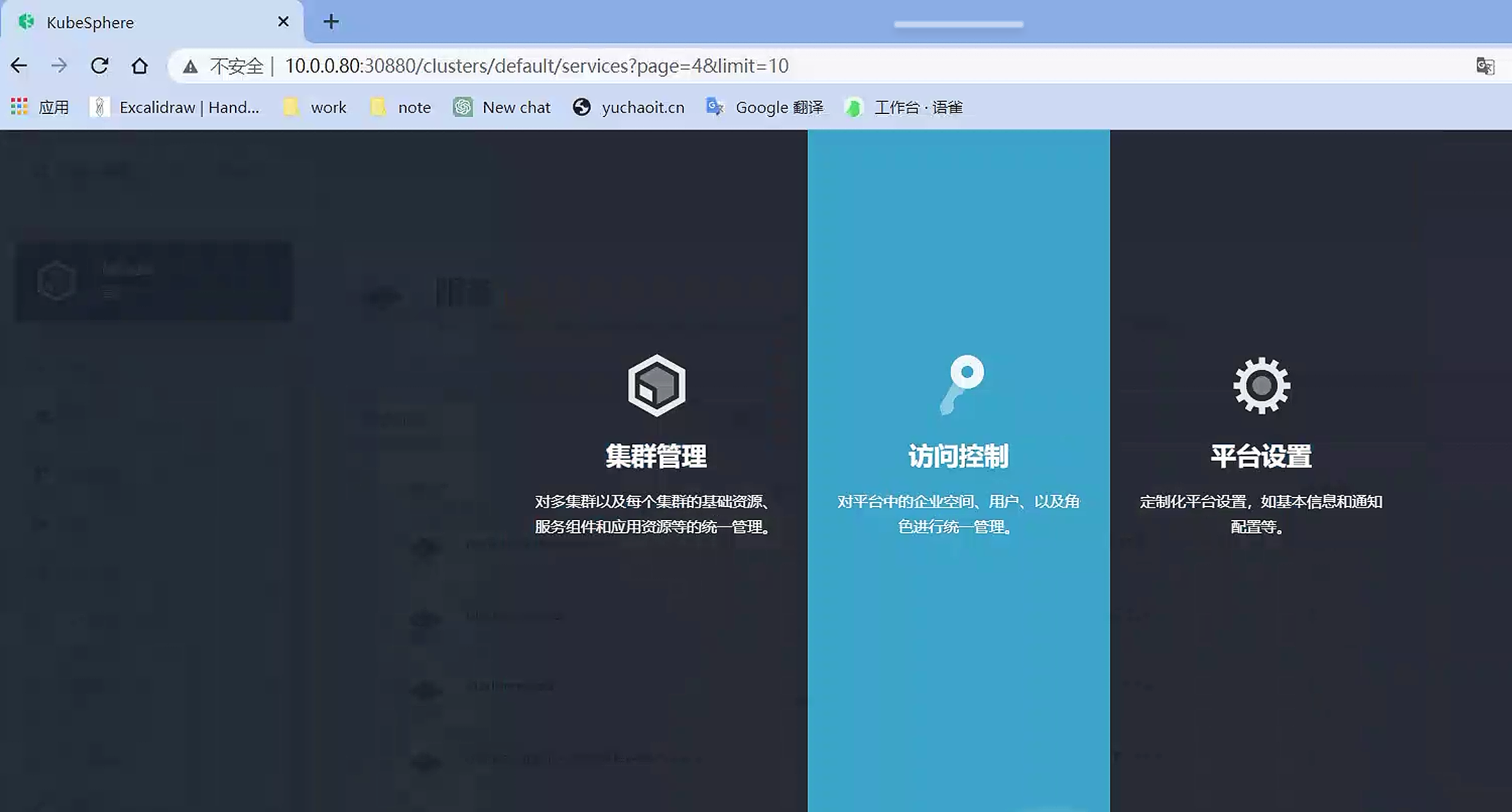Click the platform settings gear icon
1512x812 pixels.
pos(1261,386)
